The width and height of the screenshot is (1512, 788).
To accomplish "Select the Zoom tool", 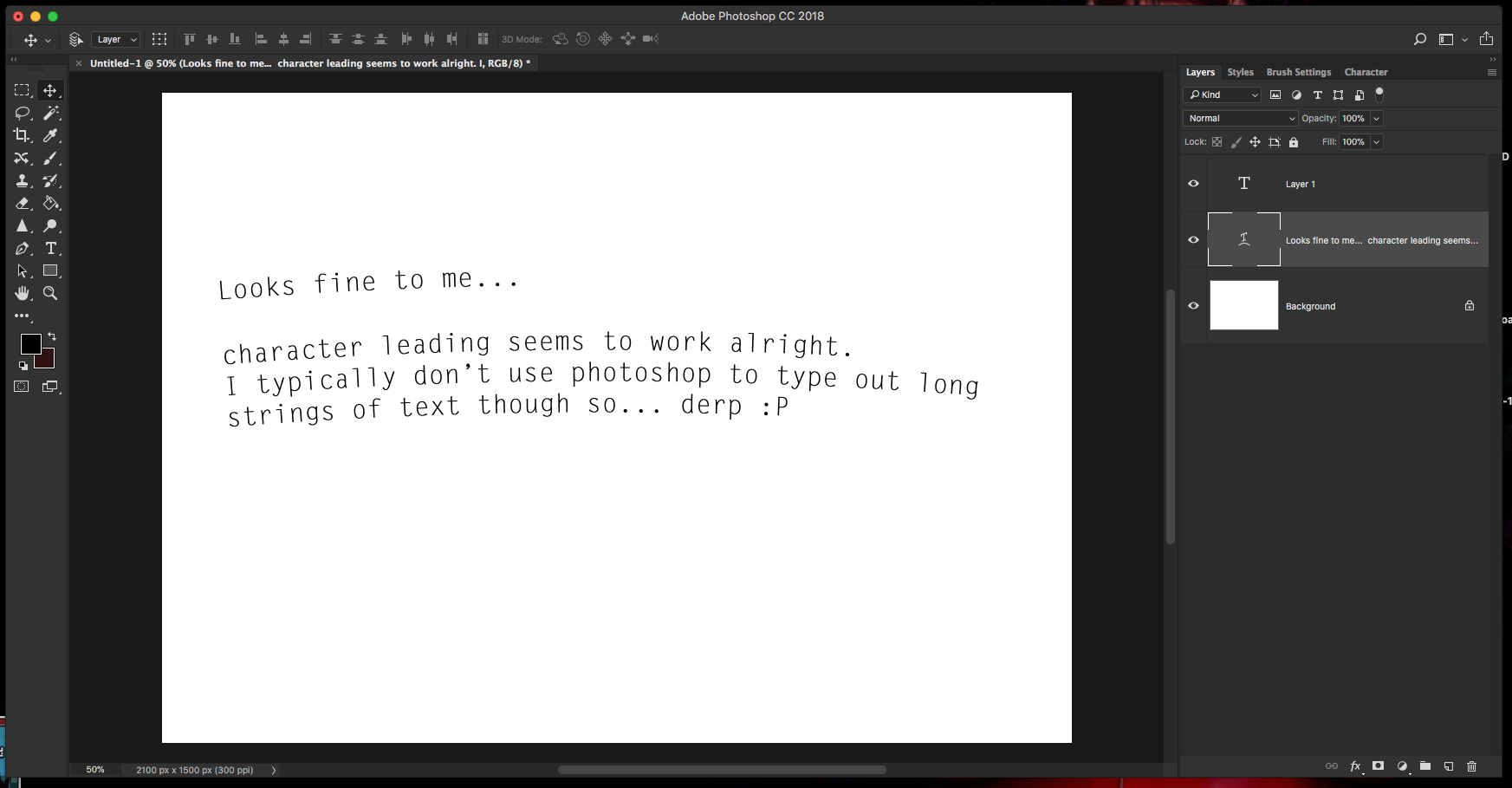I will point(51,294).
